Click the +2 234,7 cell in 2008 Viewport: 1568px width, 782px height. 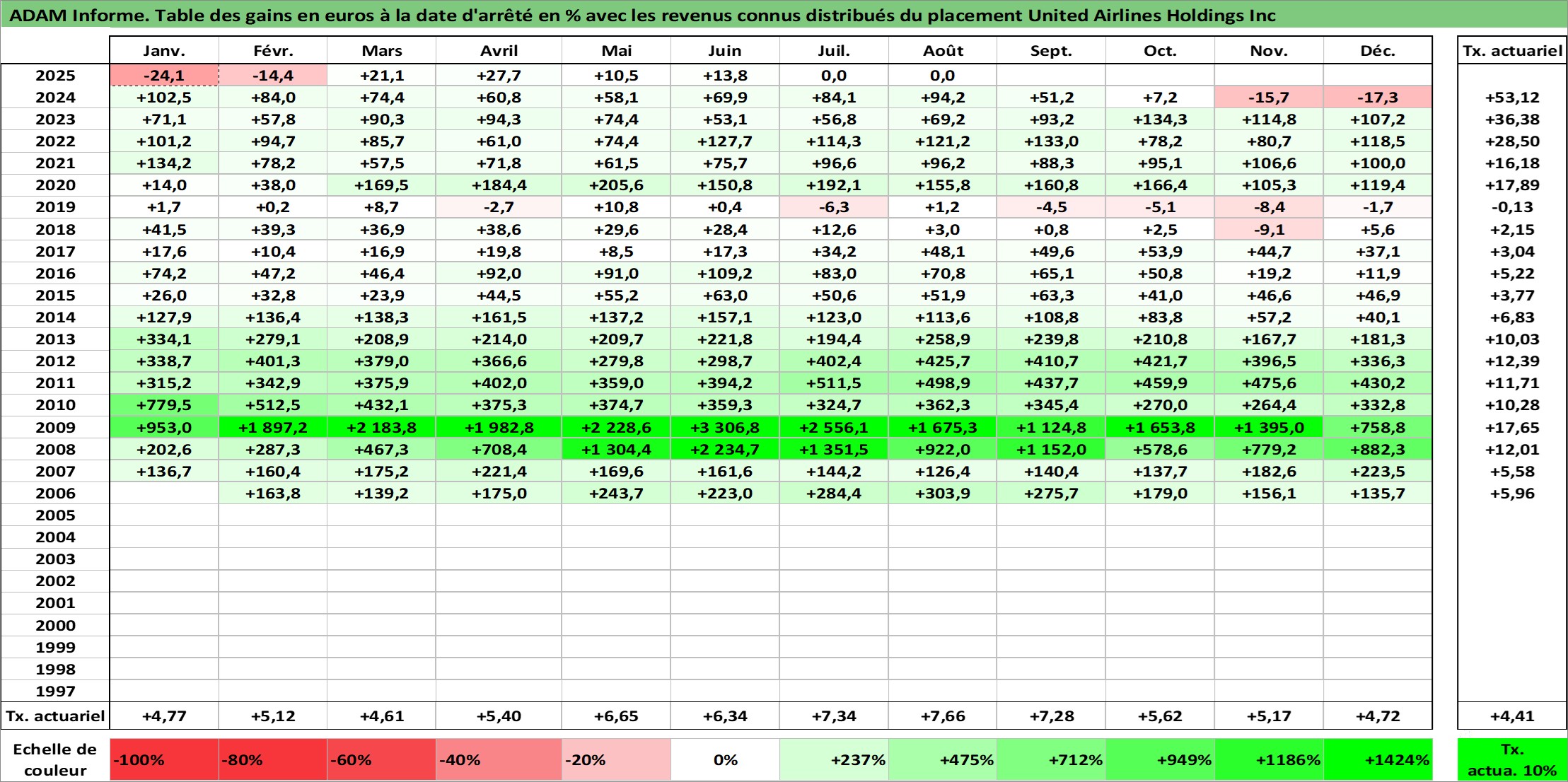tap(725, 449)
